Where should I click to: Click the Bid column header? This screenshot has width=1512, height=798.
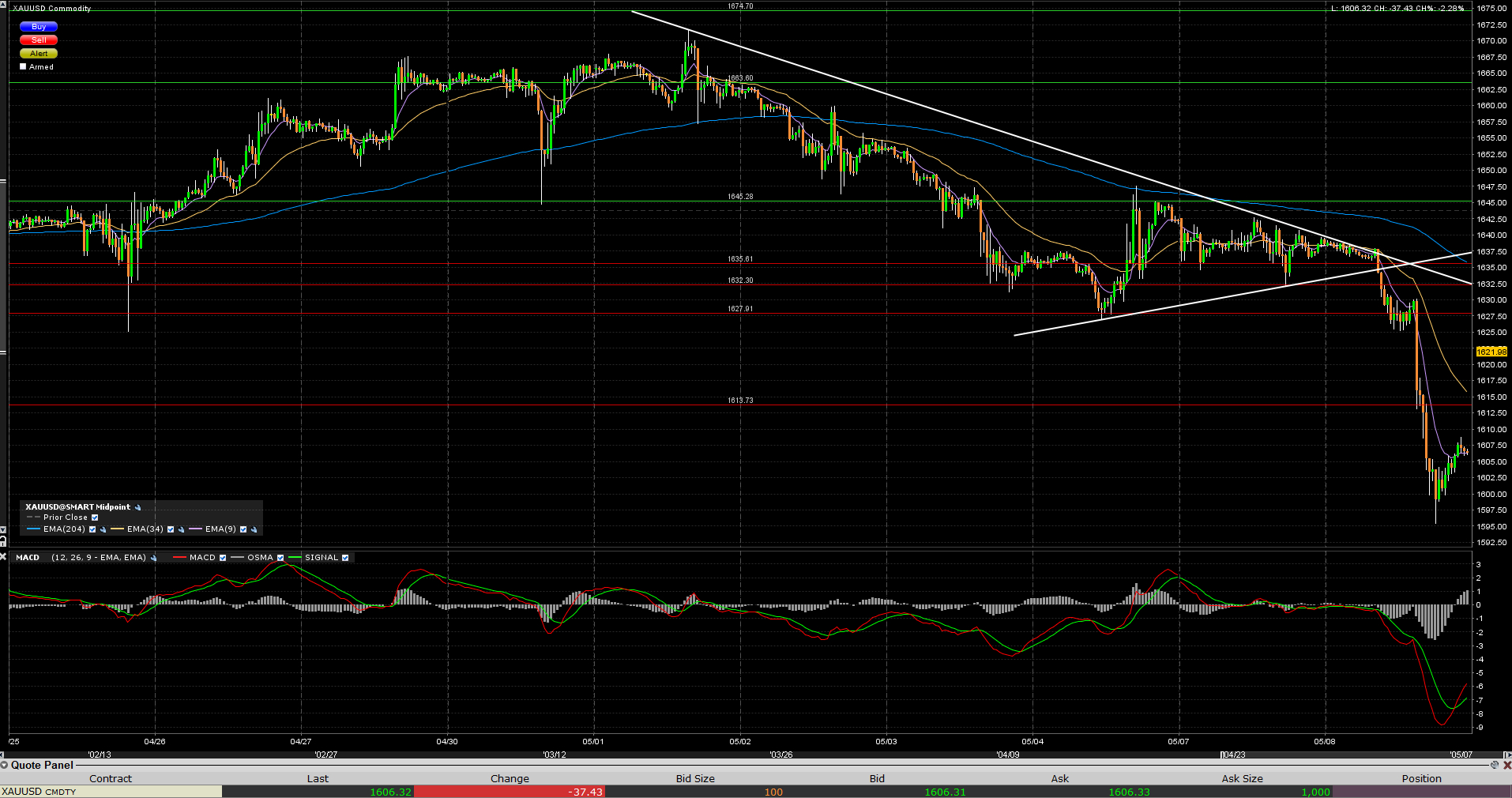tap(877, 778)
